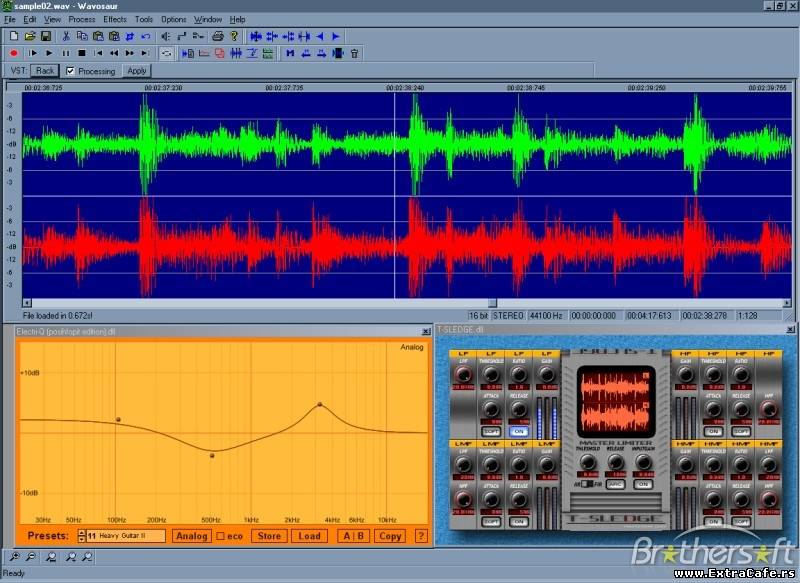Stop playback with the black square button

pyautogui.click(x=82, y=53)
